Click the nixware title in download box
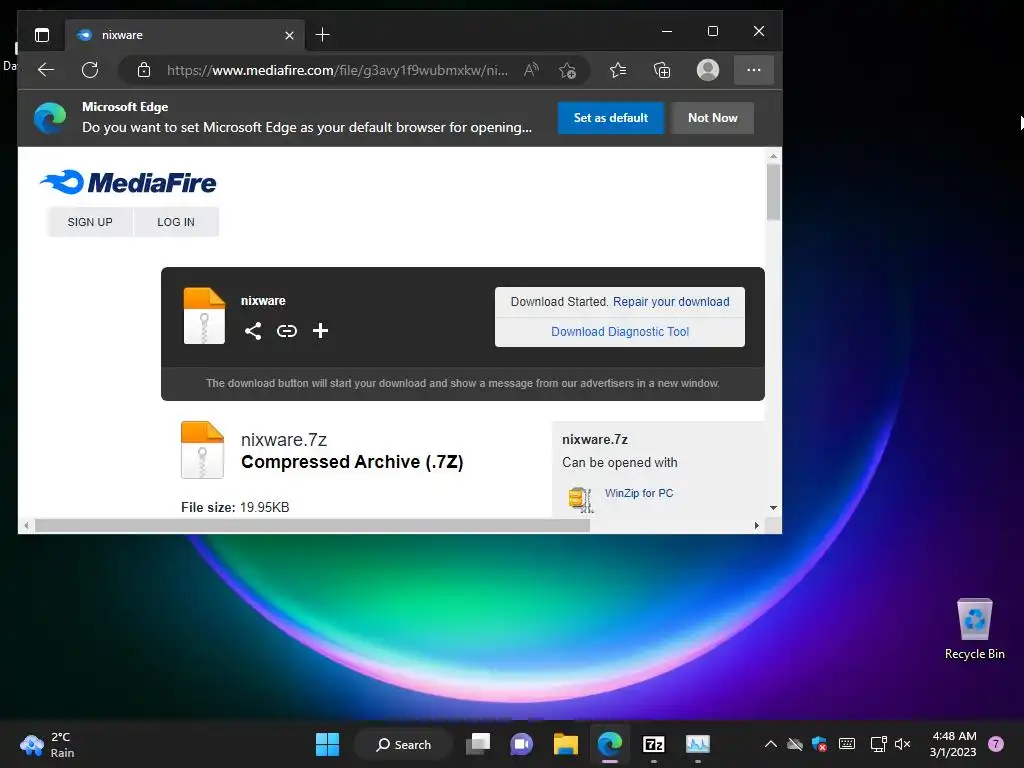 [263, 301]
